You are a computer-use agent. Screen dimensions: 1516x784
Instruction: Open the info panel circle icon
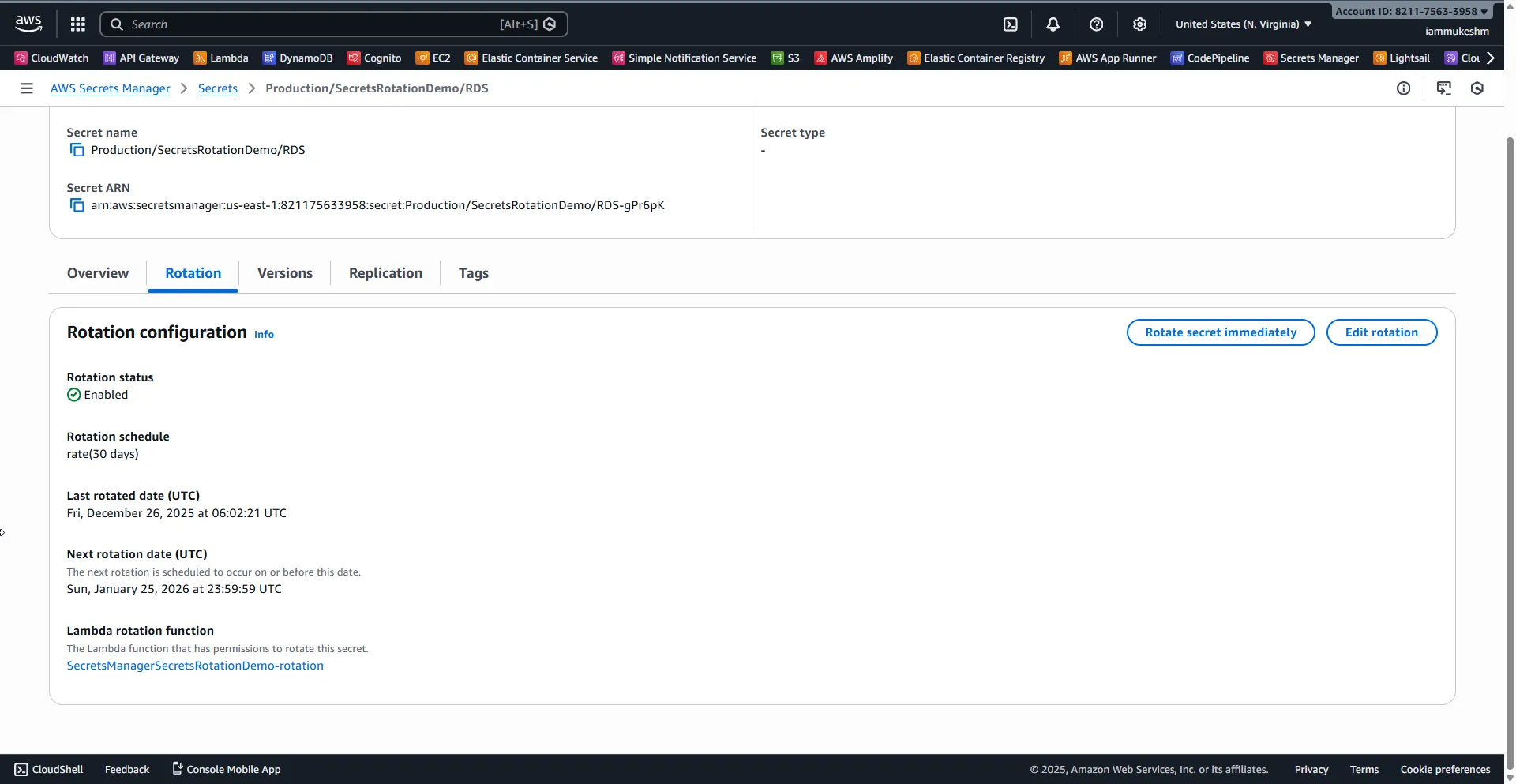1403,88
